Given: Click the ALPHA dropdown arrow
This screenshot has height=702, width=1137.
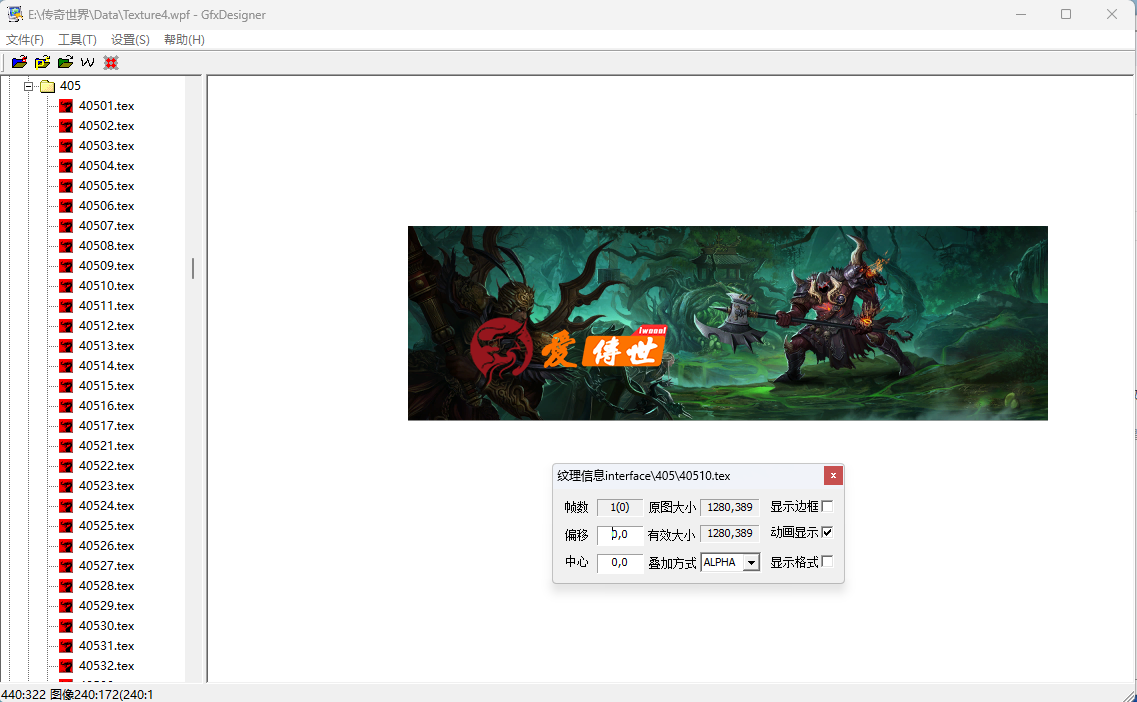Looking at the screenshot, I should [x=753, y=562].
